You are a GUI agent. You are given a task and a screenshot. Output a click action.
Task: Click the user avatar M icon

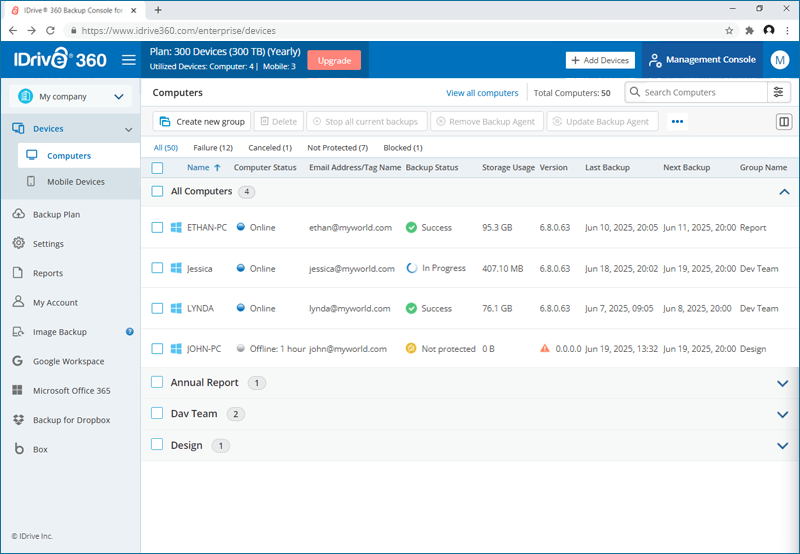tap(780, 60)
